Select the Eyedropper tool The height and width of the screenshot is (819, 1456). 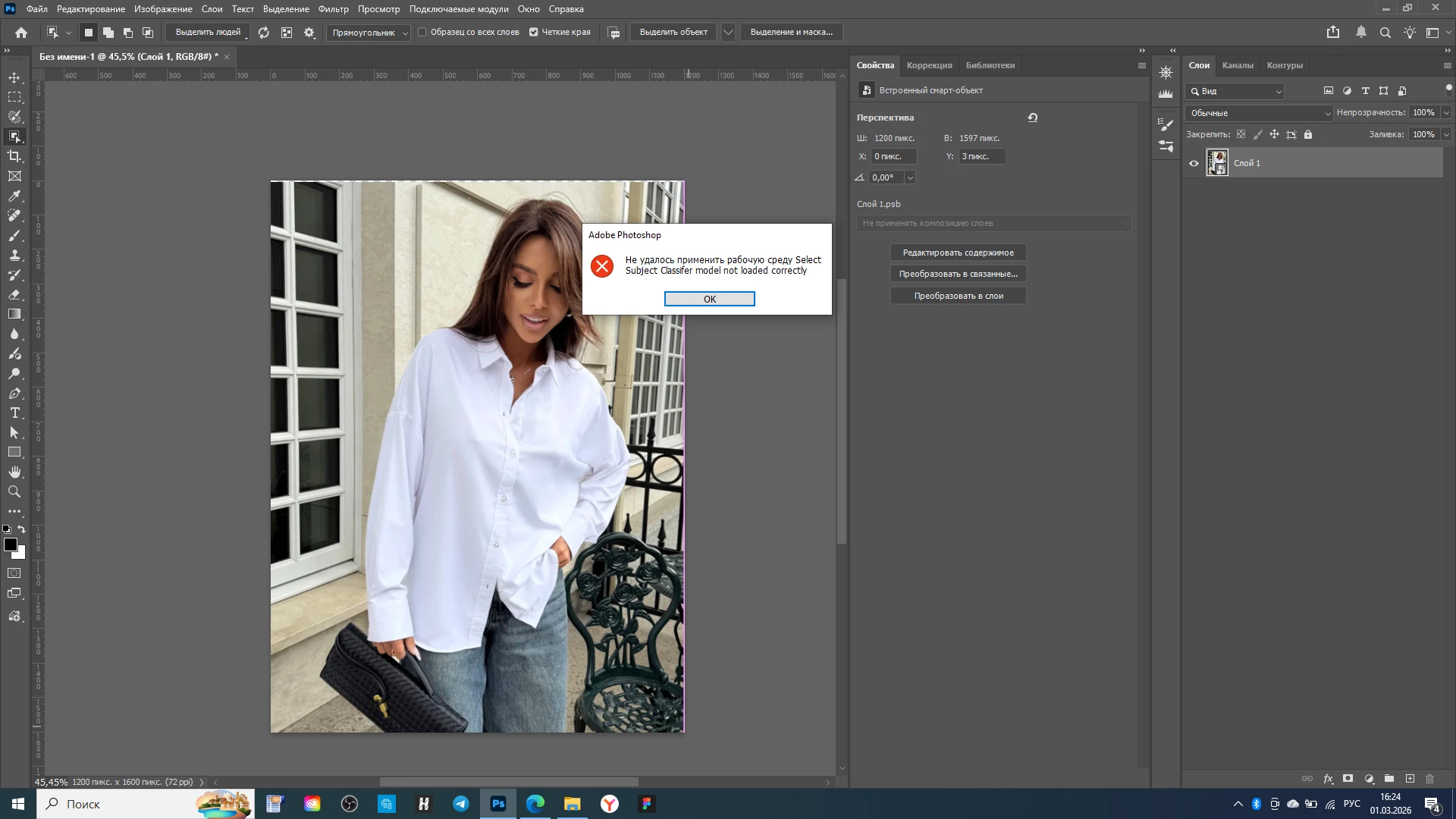[14, 196]
